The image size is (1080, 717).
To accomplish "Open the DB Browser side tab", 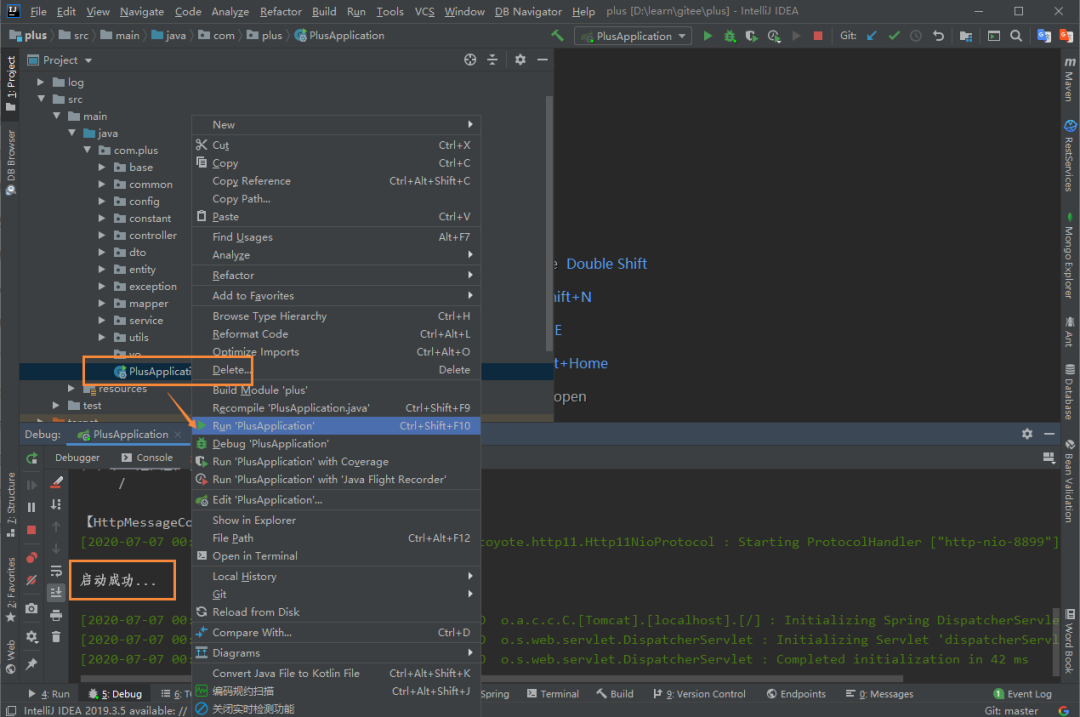I will (10, 163).
